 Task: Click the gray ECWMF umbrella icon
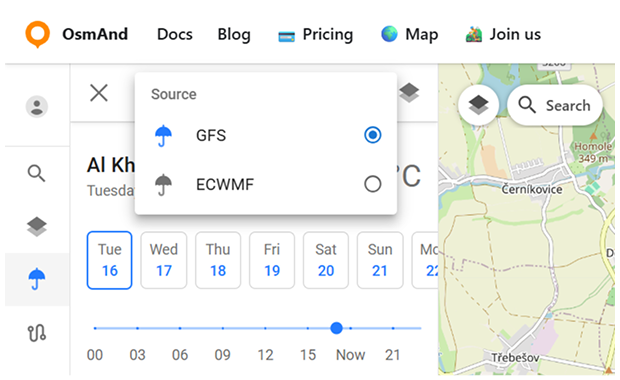163,185
